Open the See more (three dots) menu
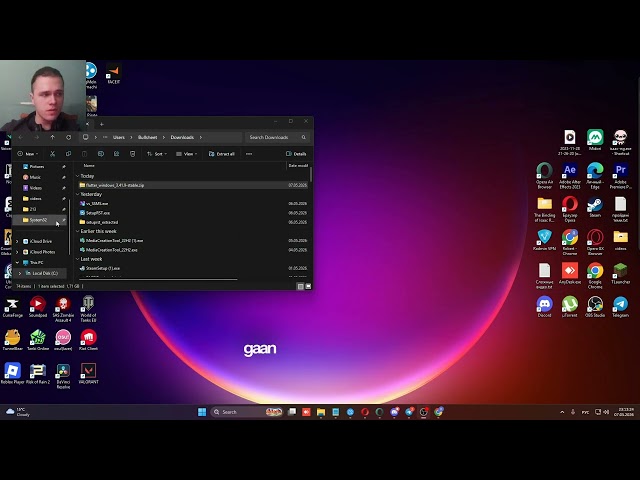This screenshot has width=640, height=480. [x=249, y=154]
